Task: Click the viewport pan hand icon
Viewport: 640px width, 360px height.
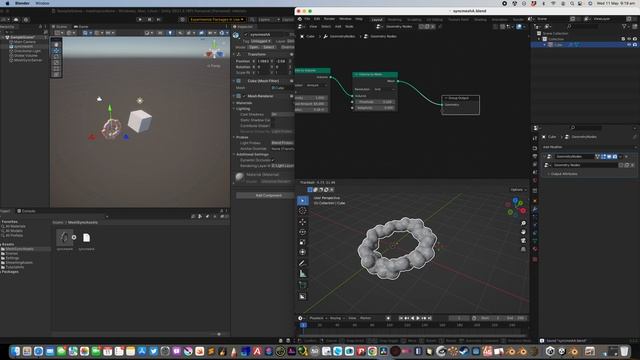Action: pyautogui.click(x=523, y=232)
